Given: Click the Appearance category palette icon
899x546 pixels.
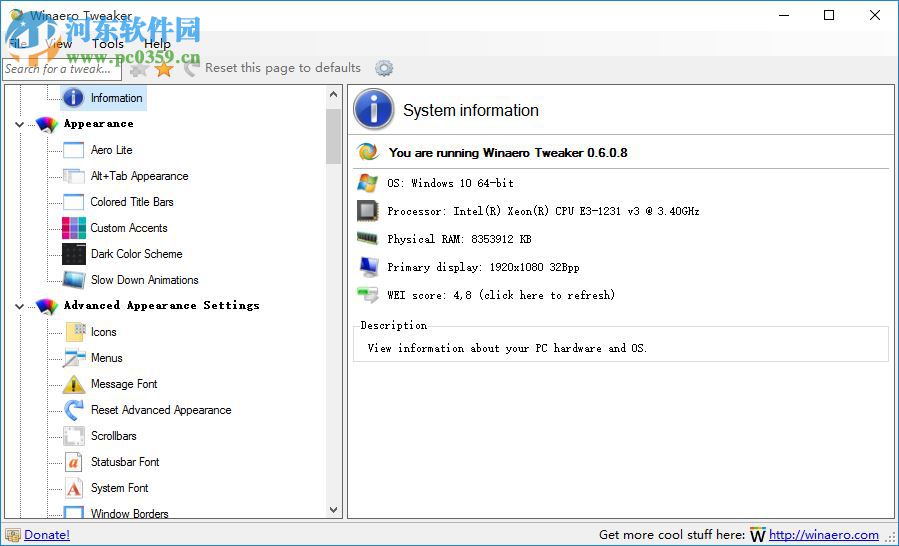Looking at the screenshot, I should point(46,124).
